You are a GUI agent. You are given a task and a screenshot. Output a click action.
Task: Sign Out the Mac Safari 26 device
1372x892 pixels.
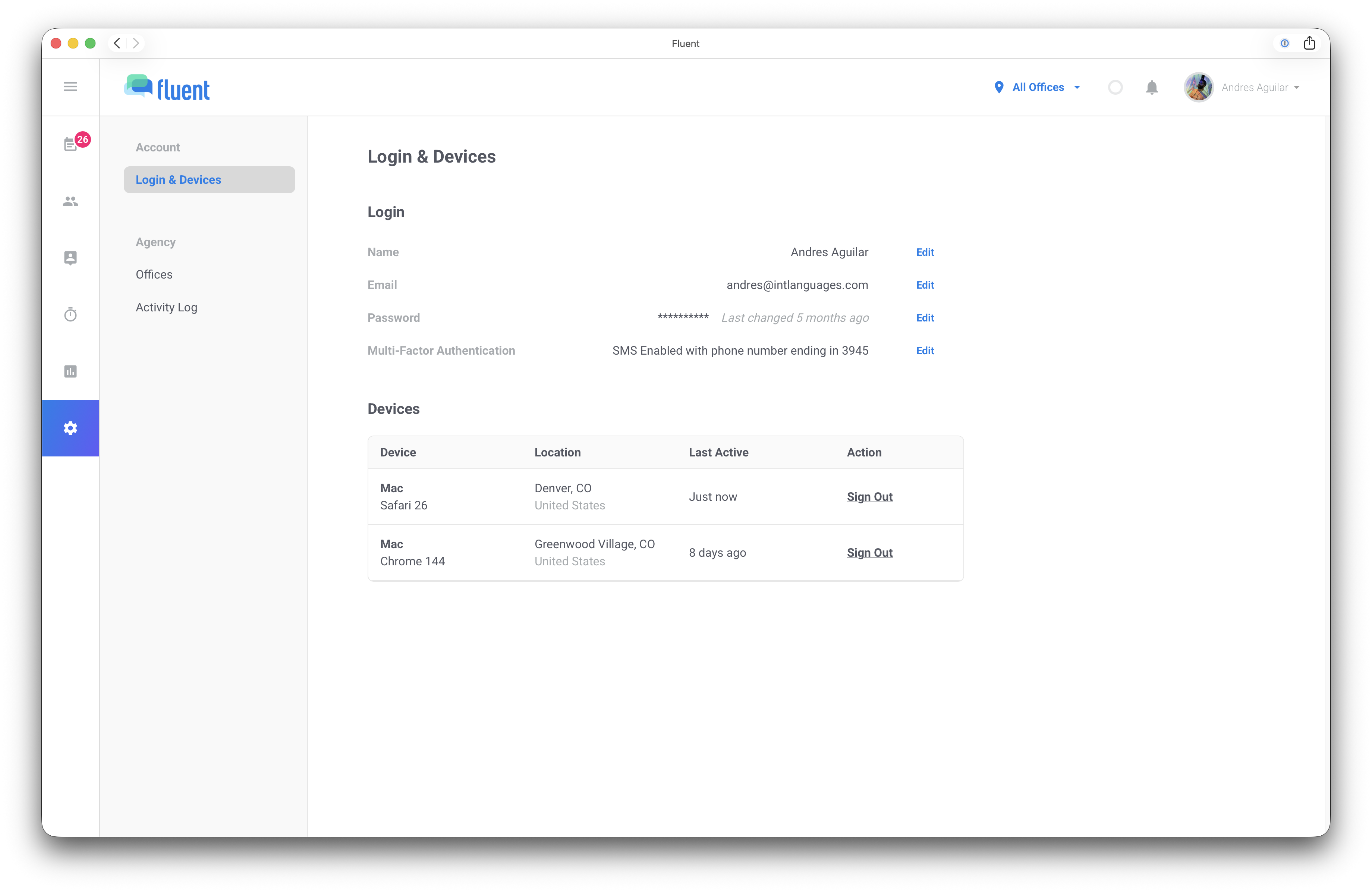pyautogui.click(x=869, y=496)
